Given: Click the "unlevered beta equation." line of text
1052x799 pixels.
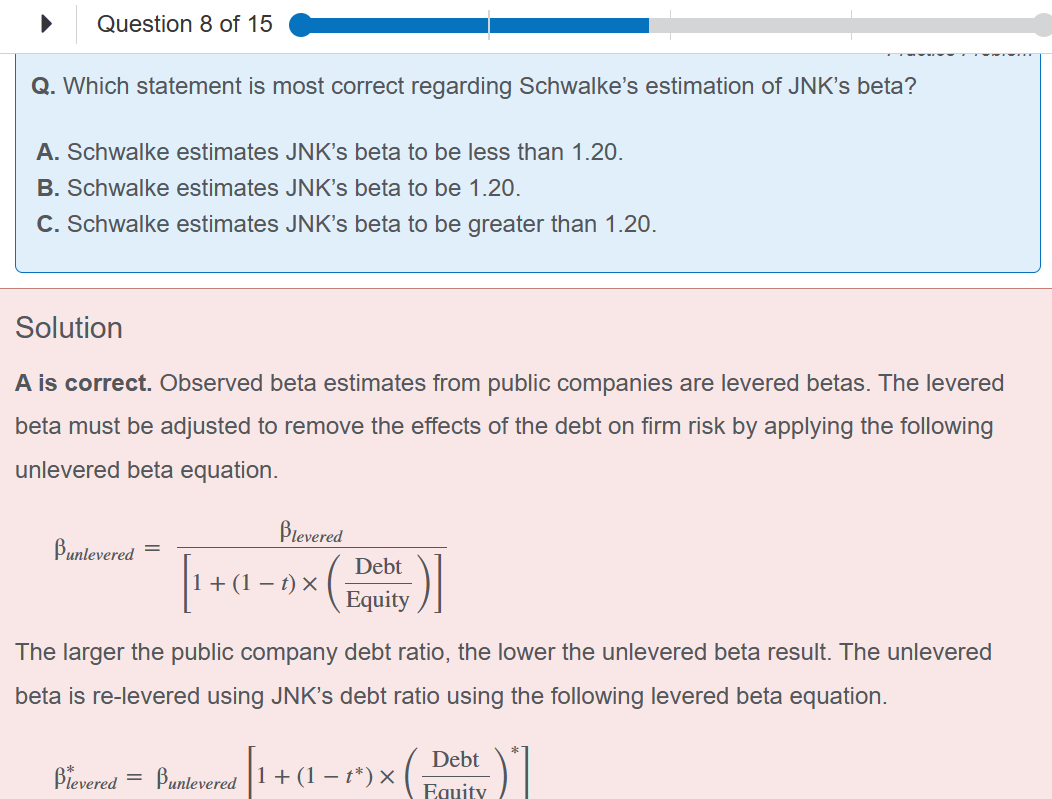Looking at the screenshot, I should 146,470.
